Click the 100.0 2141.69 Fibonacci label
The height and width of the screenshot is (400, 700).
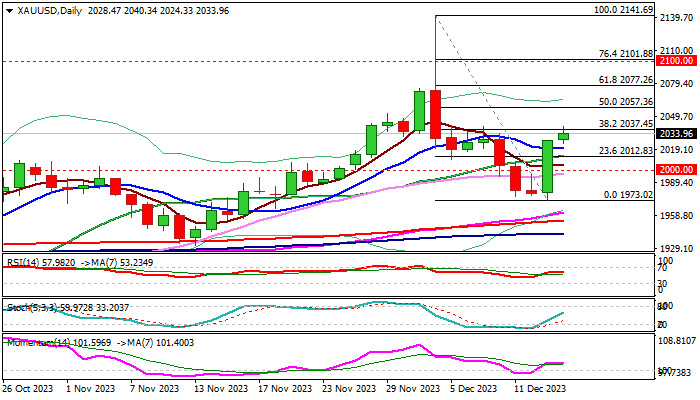(623, 10)
